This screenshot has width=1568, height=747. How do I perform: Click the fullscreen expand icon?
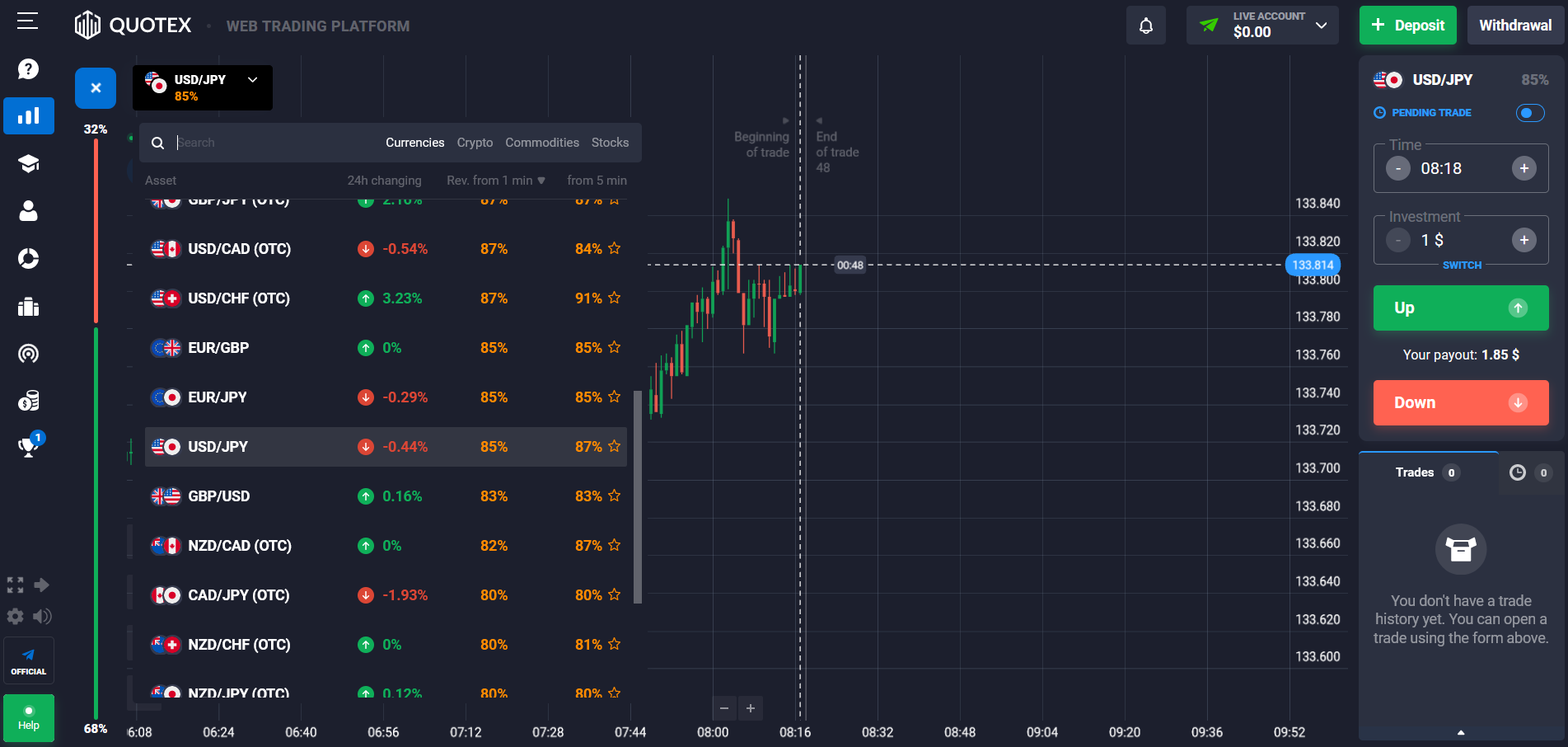click(15, 585)
